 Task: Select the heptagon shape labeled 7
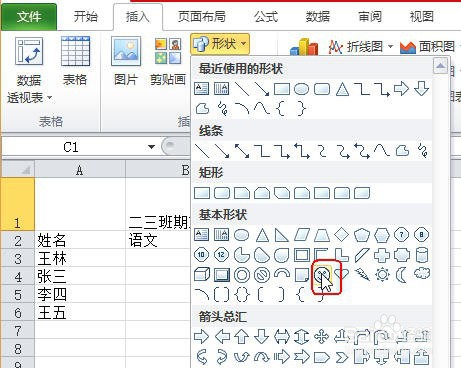402,235
